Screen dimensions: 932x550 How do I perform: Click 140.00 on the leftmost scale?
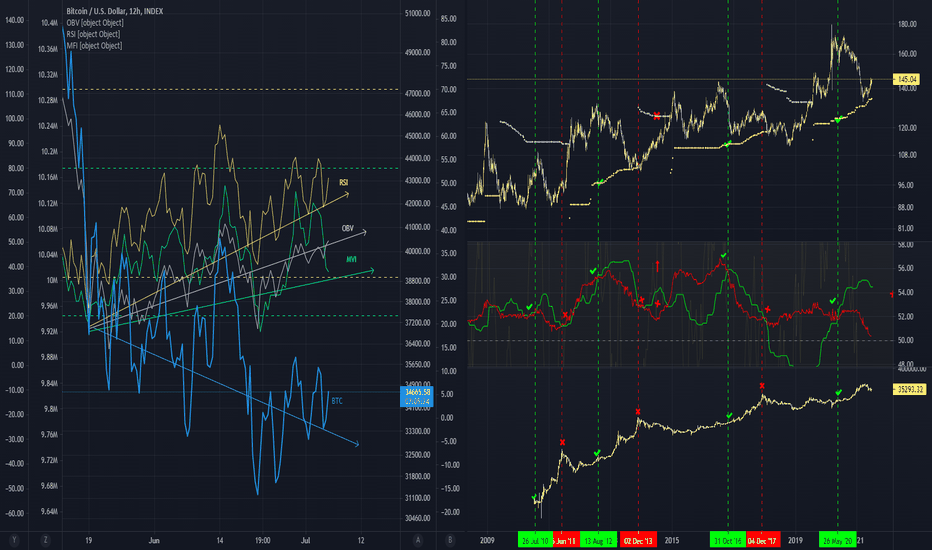pos(15,20)
